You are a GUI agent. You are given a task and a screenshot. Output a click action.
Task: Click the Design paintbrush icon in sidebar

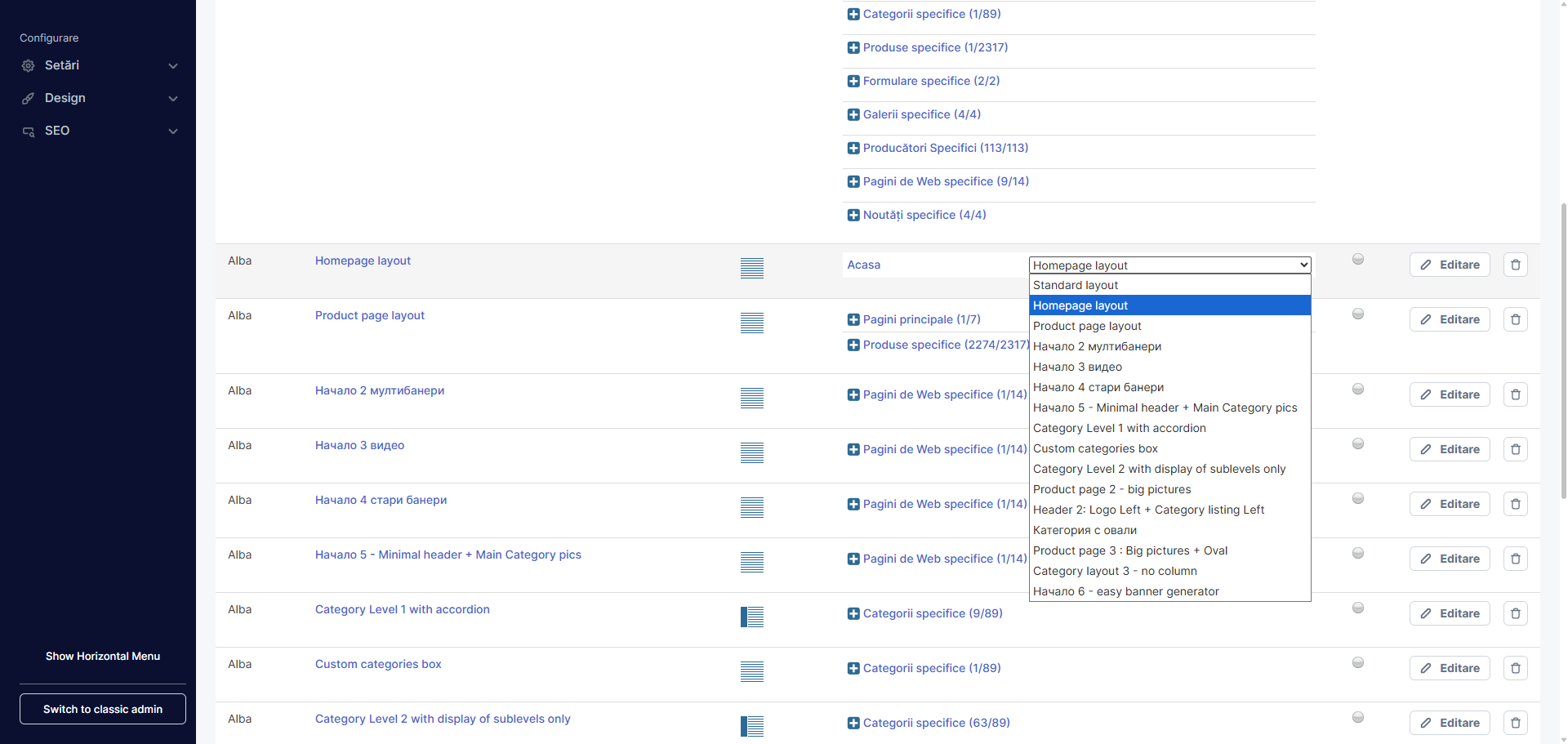pyautogui.click(x=29, y=98)
